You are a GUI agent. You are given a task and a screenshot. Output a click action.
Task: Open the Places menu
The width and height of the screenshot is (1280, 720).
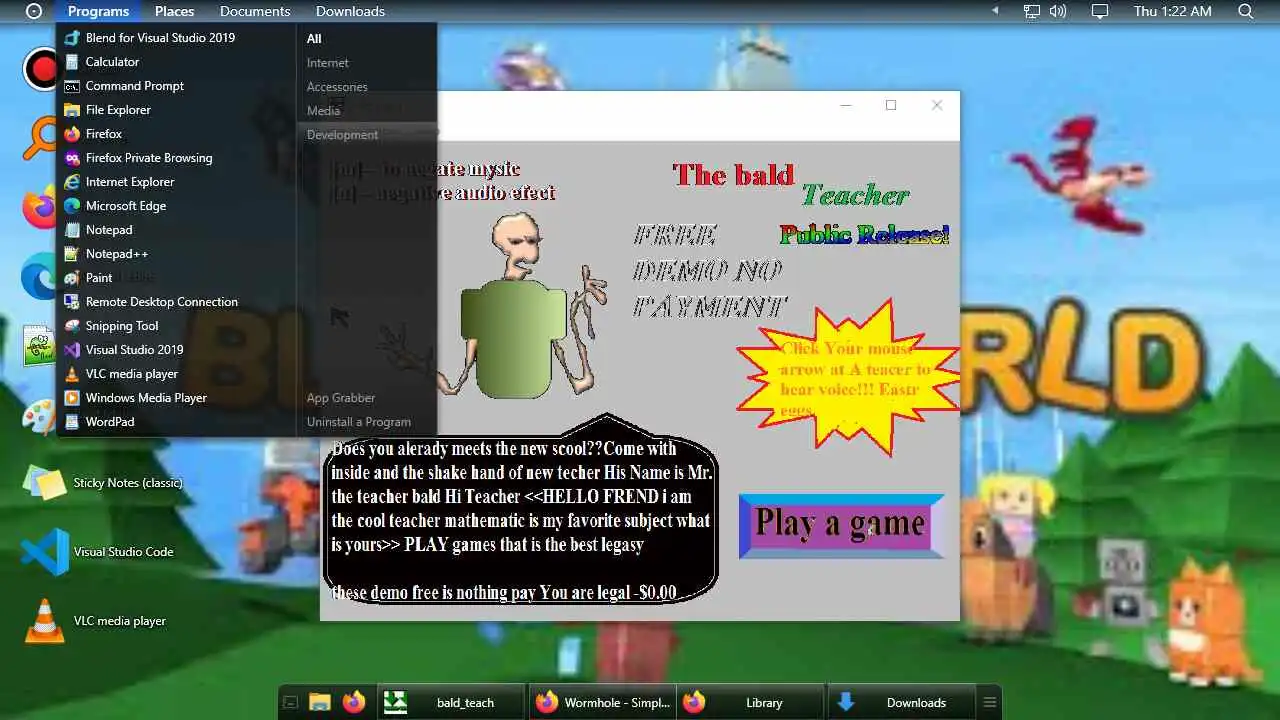point(174,11)
